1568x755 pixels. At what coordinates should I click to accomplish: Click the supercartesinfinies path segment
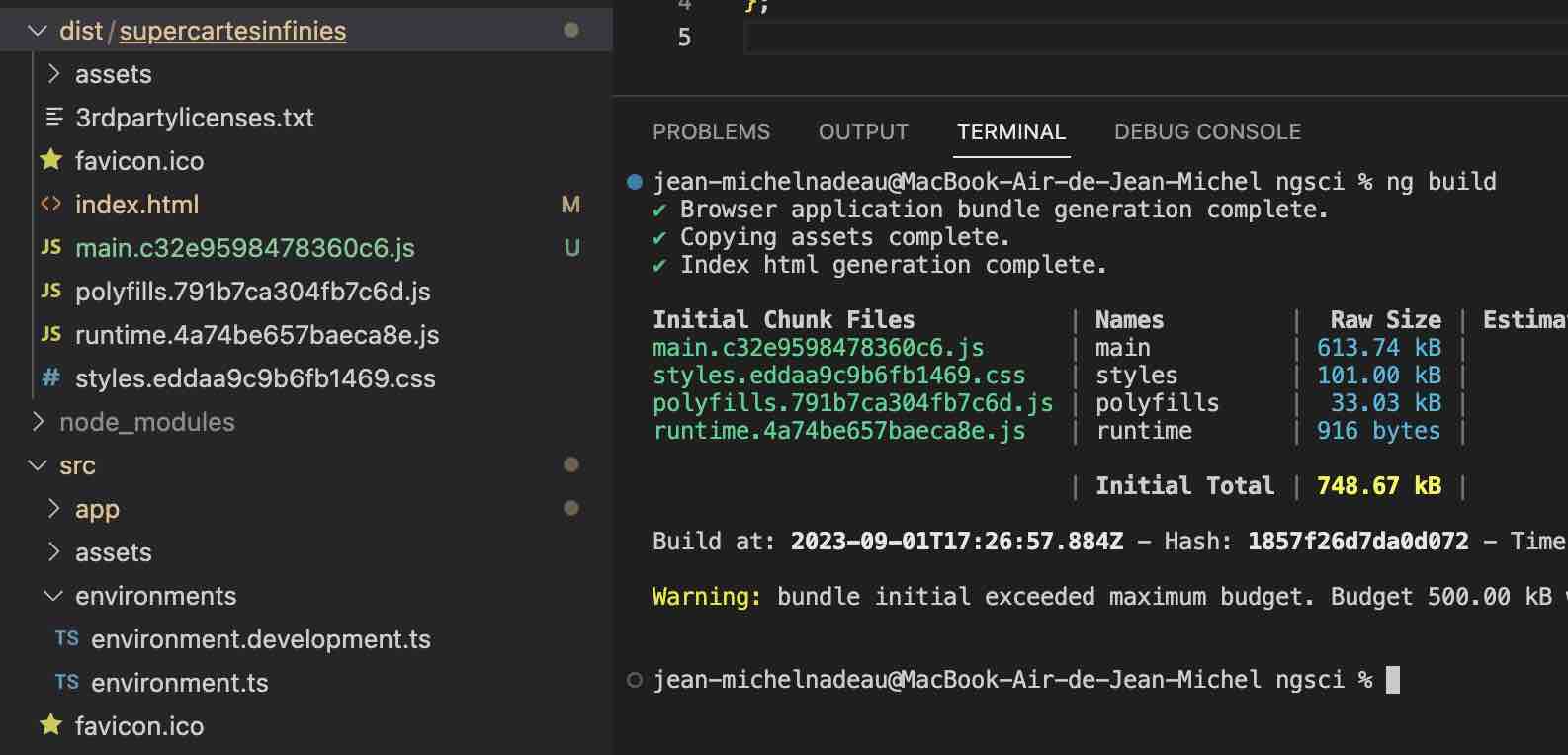click(232, 31)
